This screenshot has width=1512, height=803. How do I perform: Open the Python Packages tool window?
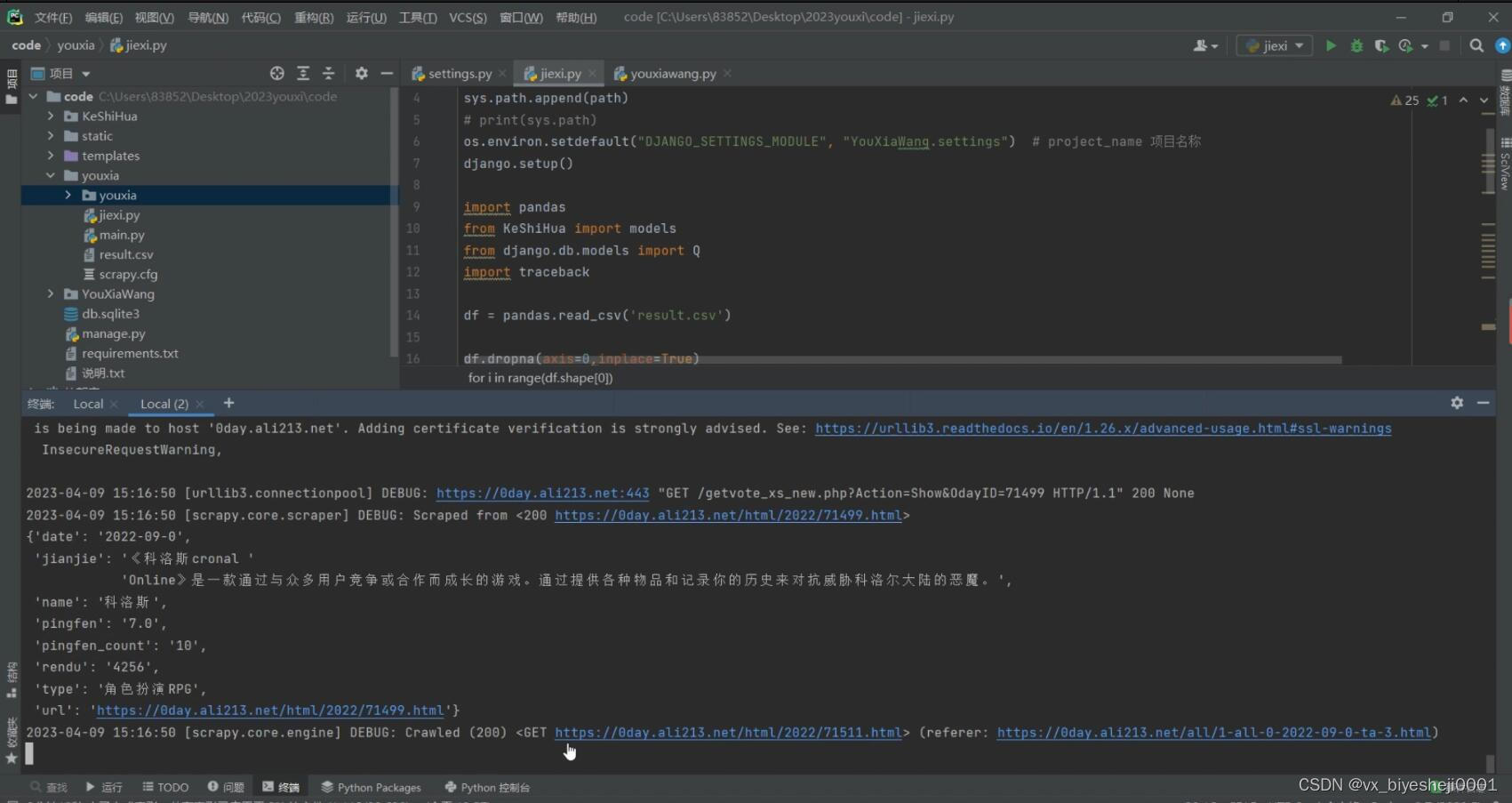click(x=371, y=787)
